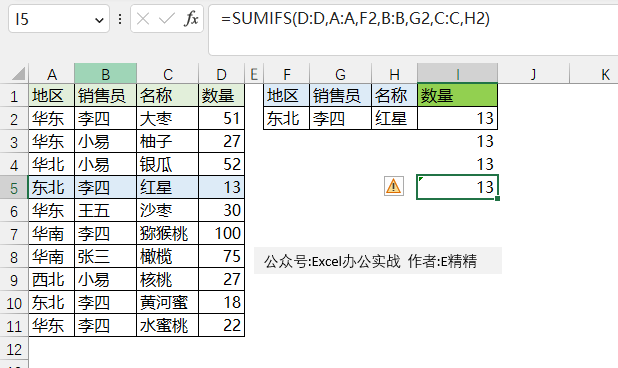Click cell D10 with value 18
Image resolution: width=618 pixels, height=368 pixels.
pyautogui.click(x=222, y=303)
